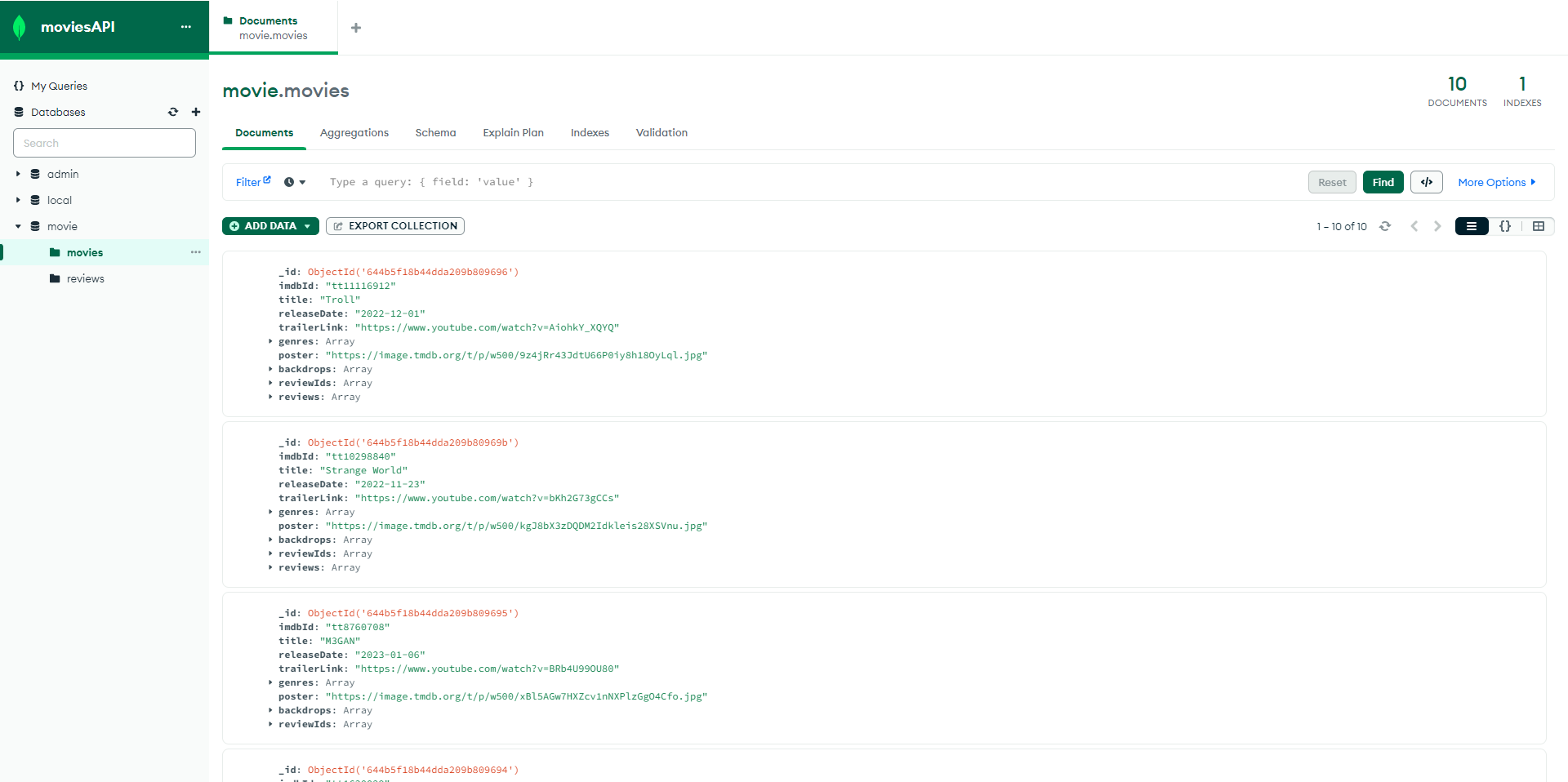Go to next page of documents
Image resolution: width=1568 pixels, height=782 pixels.
click(x=1437, y=226)
